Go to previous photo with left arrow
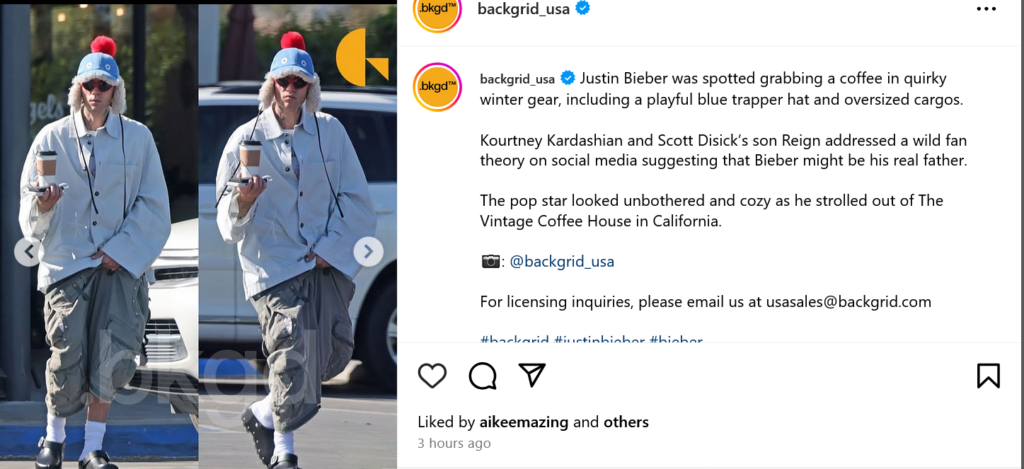Screen dimensions: 1024x469 click(27, 251)
